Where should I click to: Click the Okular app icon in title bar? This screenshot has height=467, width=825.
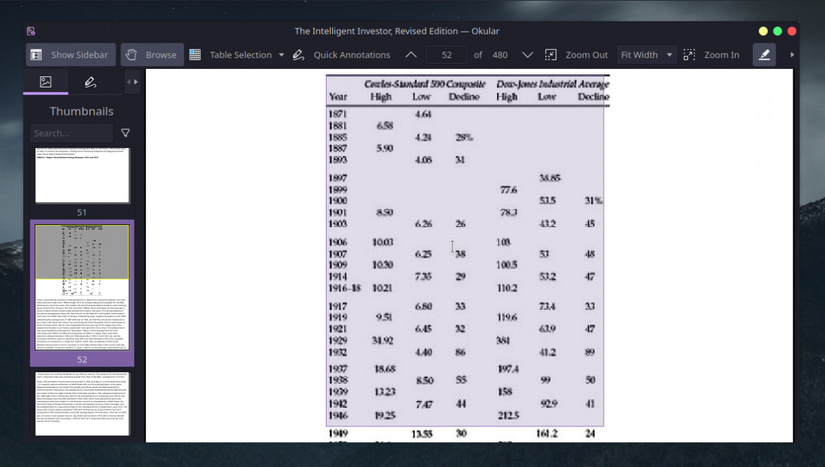[x=31, y=31]
